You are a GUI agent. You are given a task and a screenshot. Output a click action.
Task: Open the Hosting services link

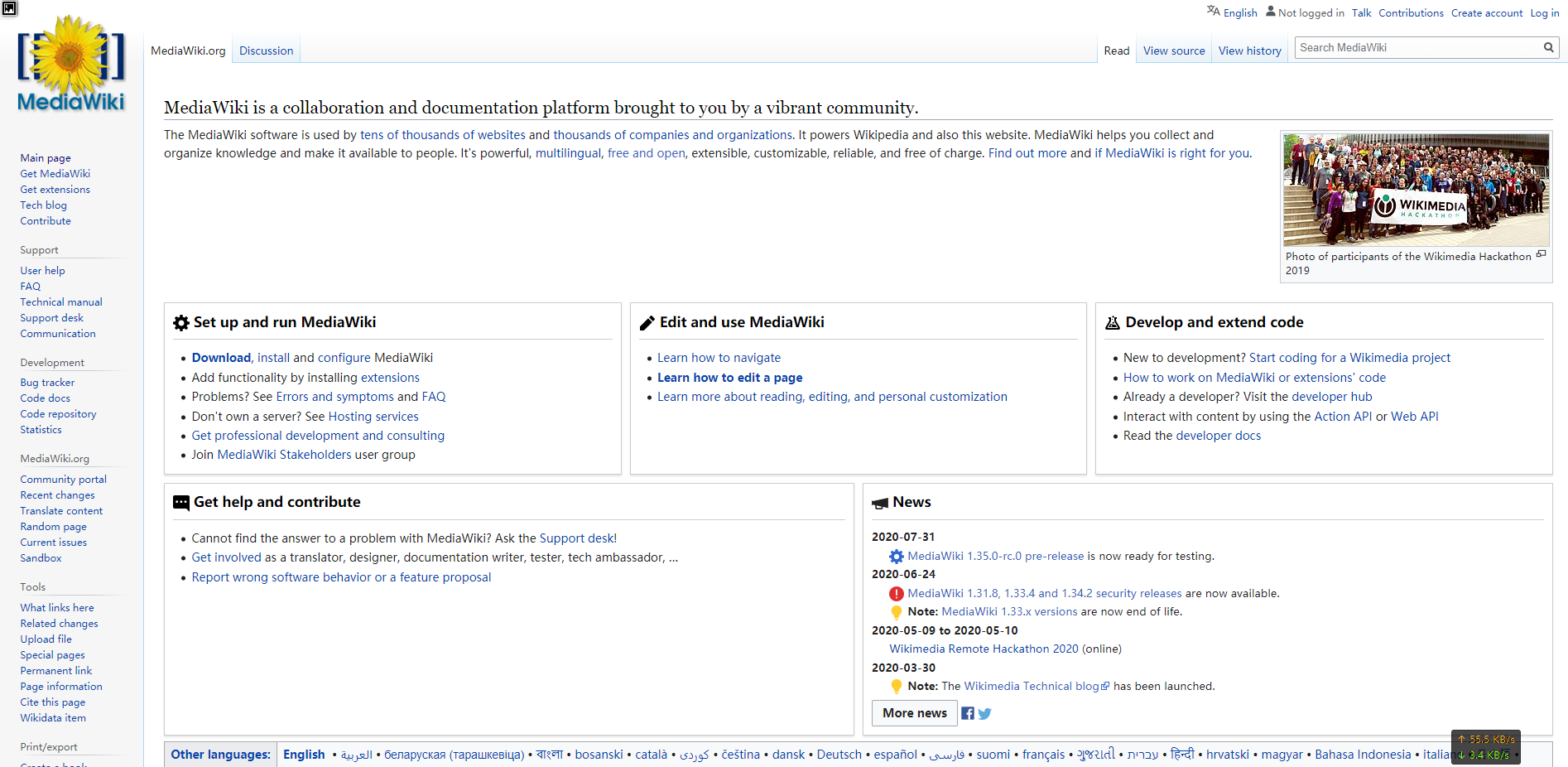[373, 417]
